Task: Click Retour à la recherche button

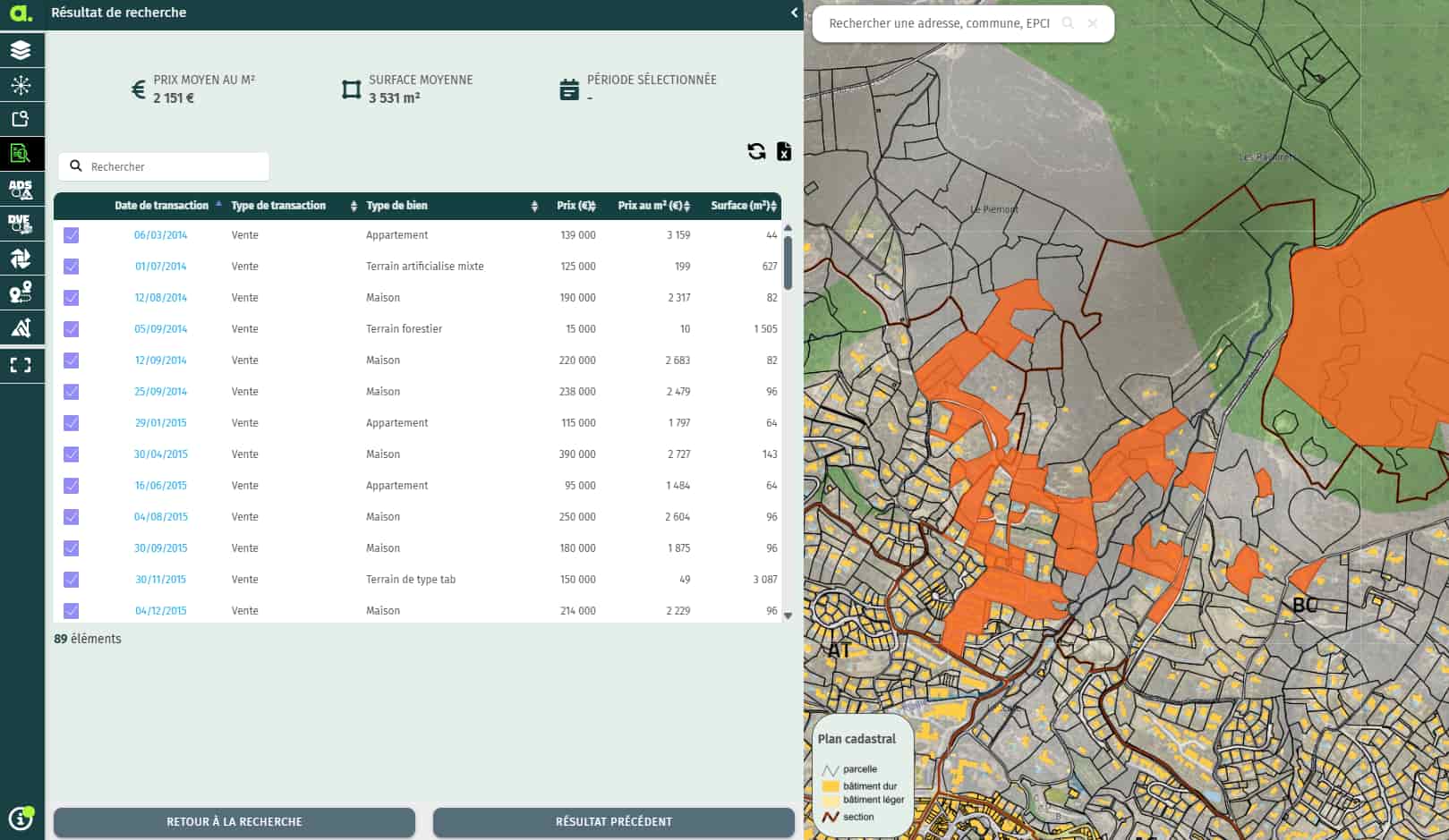Action: pyautogui.click(x=234, y=821)
